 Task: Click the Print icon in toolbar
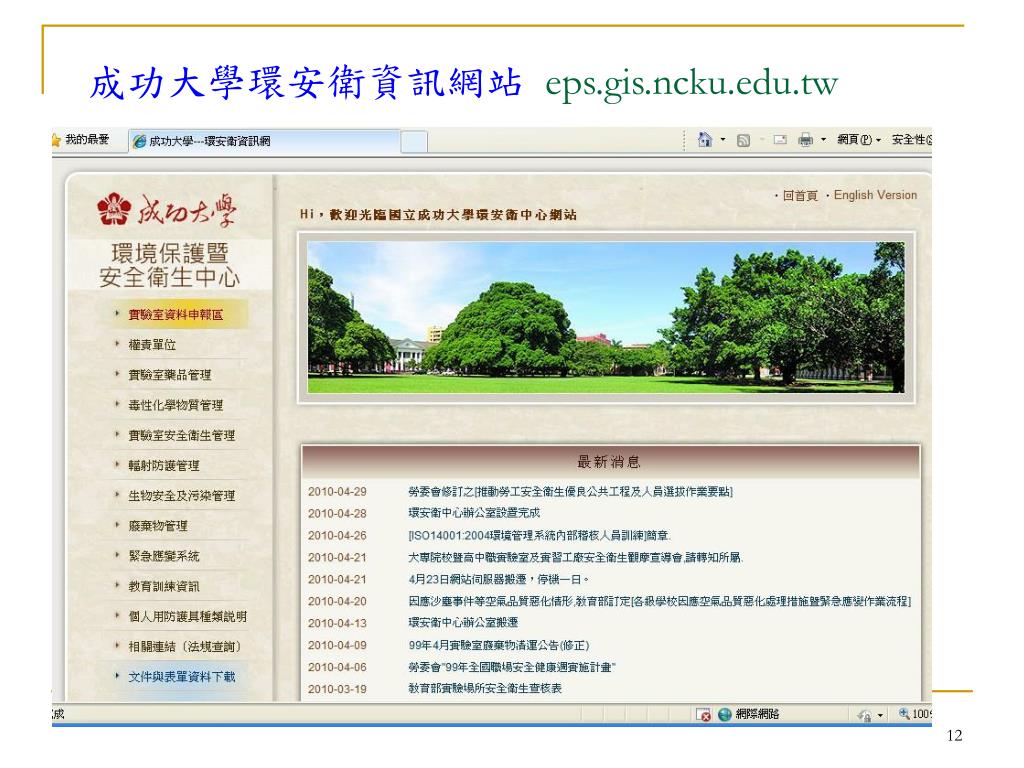pyautogui.click(x=806, y=140)
